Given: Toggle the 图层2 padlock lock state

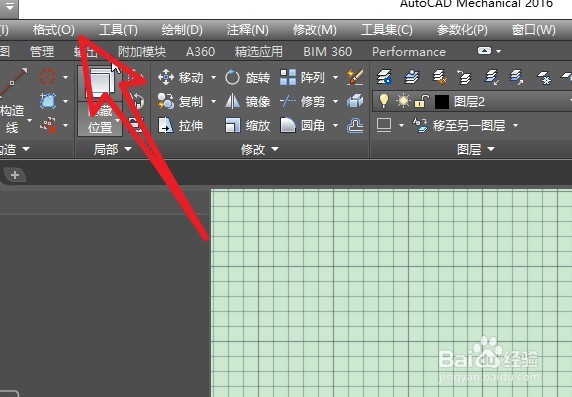Looking at the screenshot, I should [421, 101].
